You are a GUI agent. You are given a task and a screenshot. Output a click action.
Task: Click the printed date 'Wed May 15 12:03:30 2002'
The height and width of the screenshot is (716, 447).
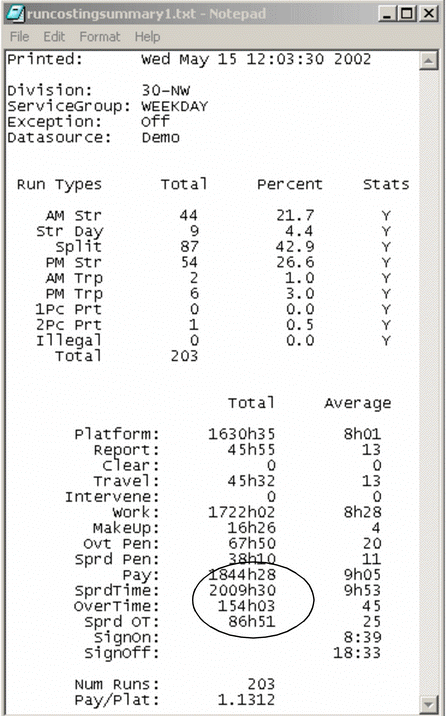tap(256, 59)
